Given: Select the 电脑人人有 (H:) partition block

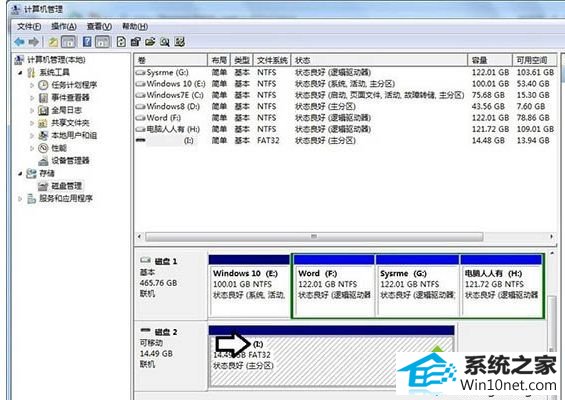Looking at the screenshot, I should click(501, 286).
